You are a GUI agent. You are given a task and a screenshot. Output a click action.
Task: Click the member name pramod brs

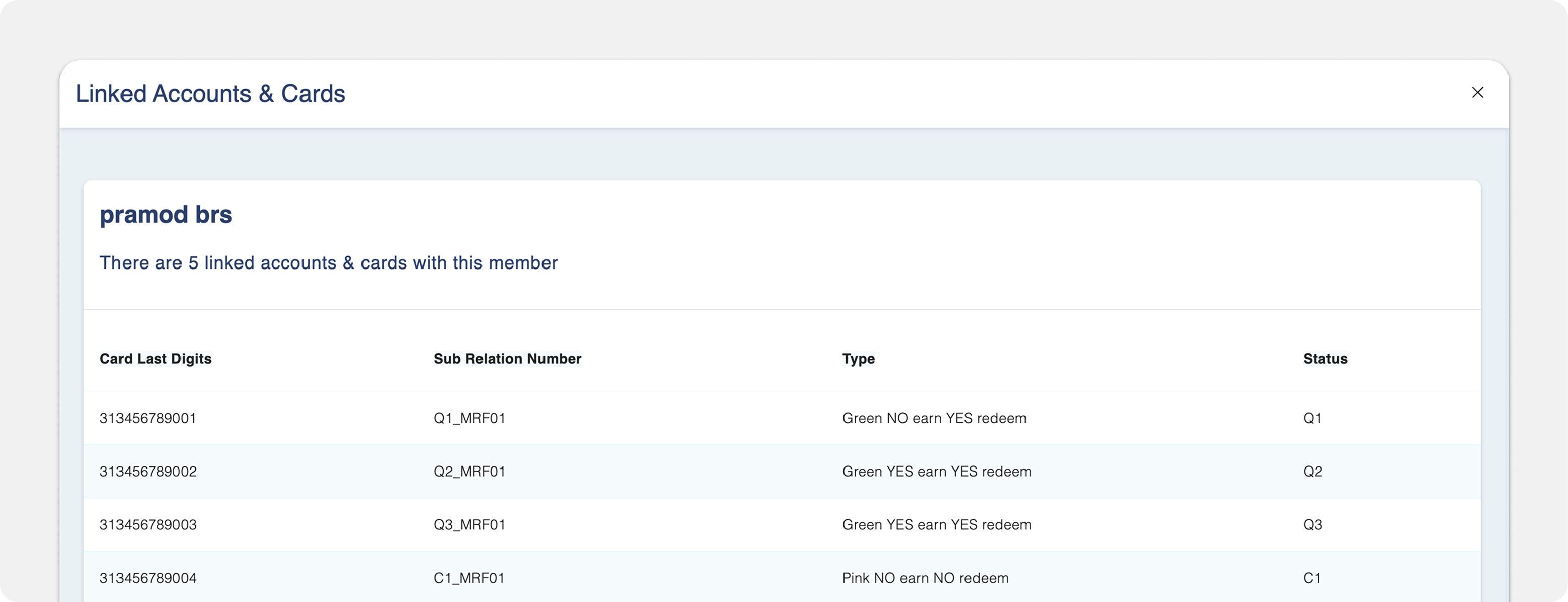tap(165, 215)
